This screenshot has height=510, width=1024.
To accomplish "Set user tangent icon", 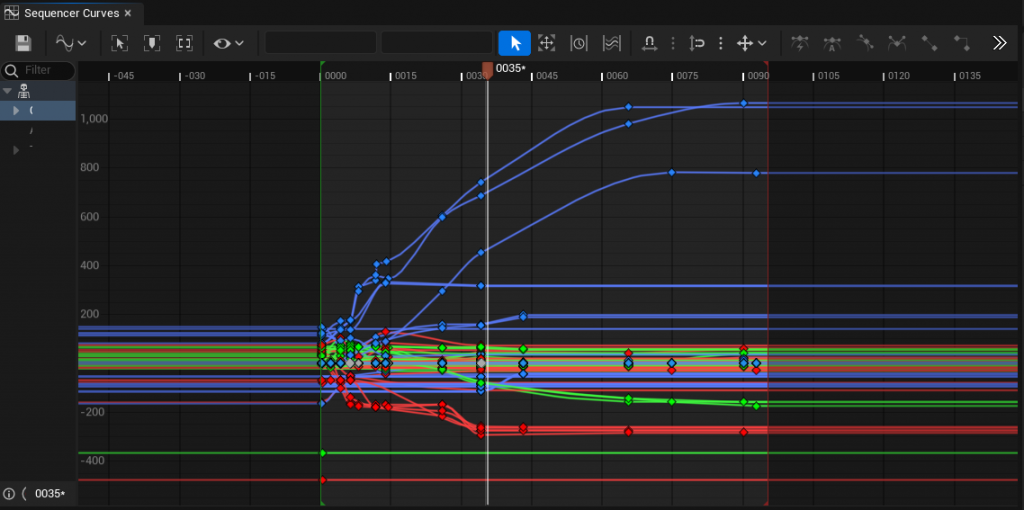I will click(x=865, y=43).
